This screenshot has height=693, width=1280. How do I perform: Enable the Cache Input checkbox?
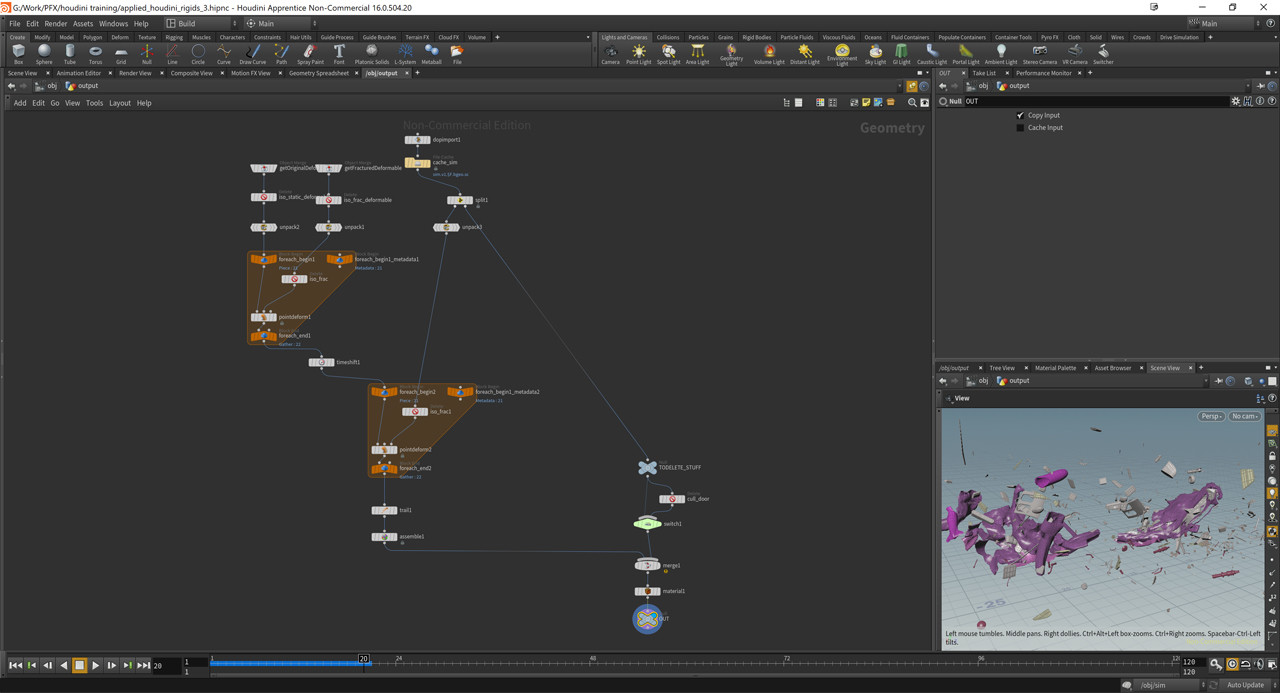pyautogui.click(x=1020, y=127)
